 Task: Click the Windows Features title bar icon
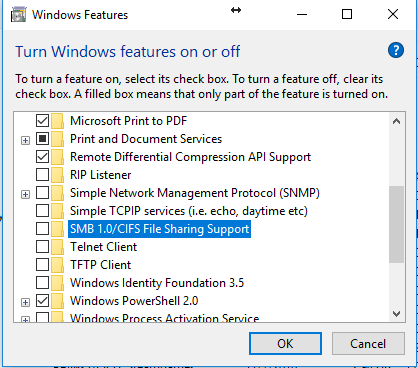coord(19,15)
